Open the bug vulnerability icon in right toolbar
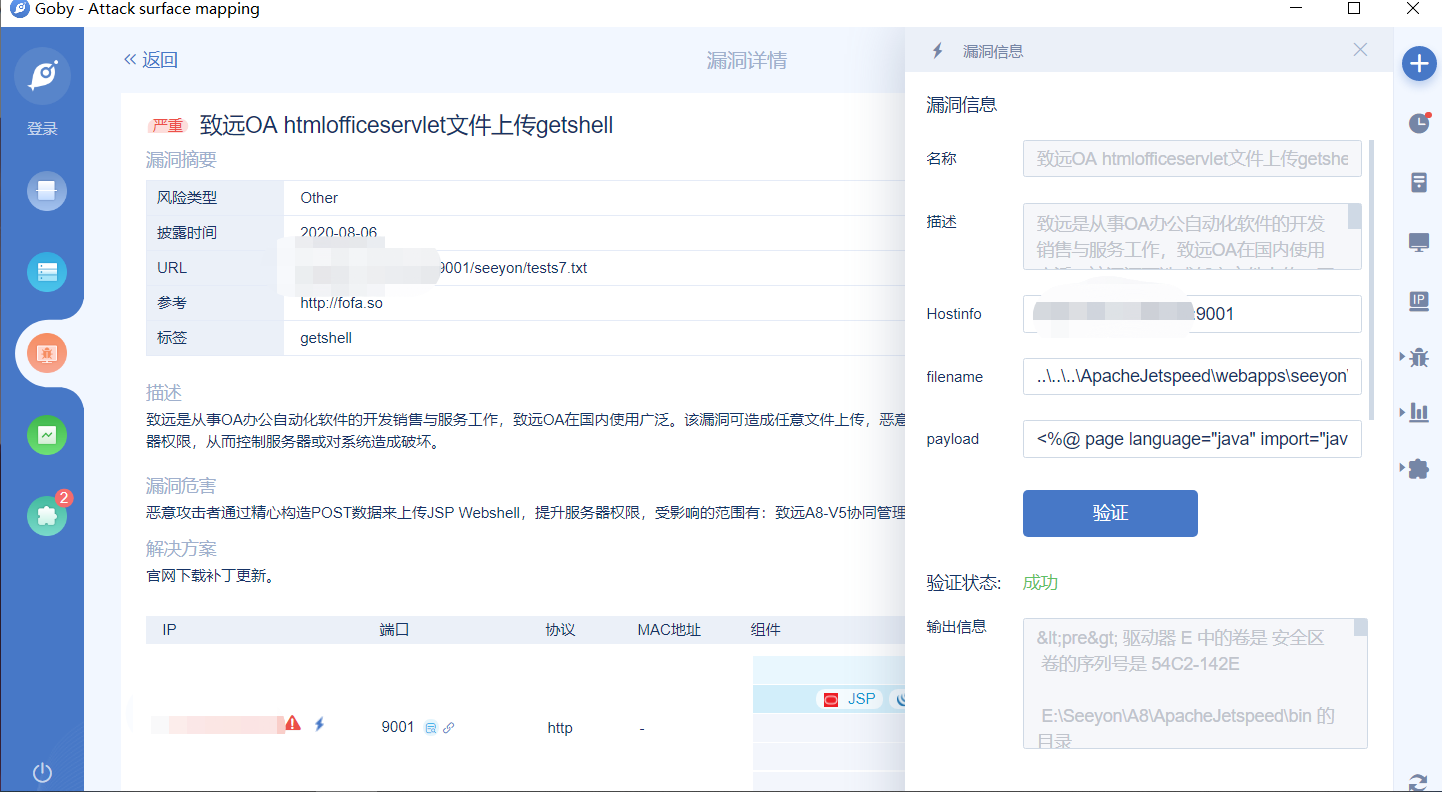Image resolution: width=1442 pixels, height=792 pixels. click(1418, 357)
